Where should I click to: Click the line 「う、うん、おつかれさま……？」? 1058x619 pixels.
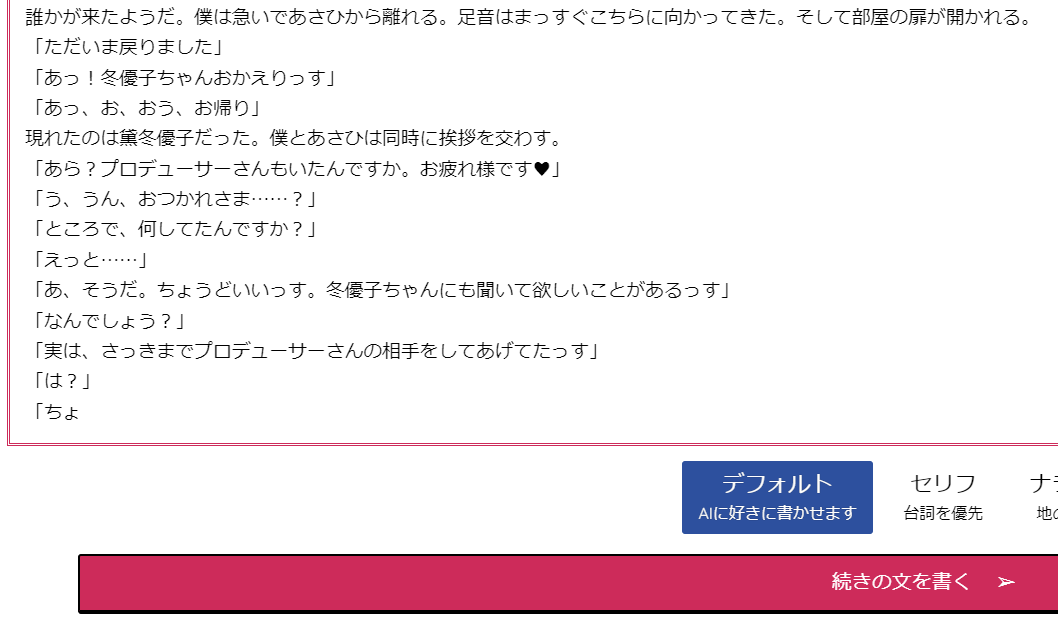tap(173, 199)
